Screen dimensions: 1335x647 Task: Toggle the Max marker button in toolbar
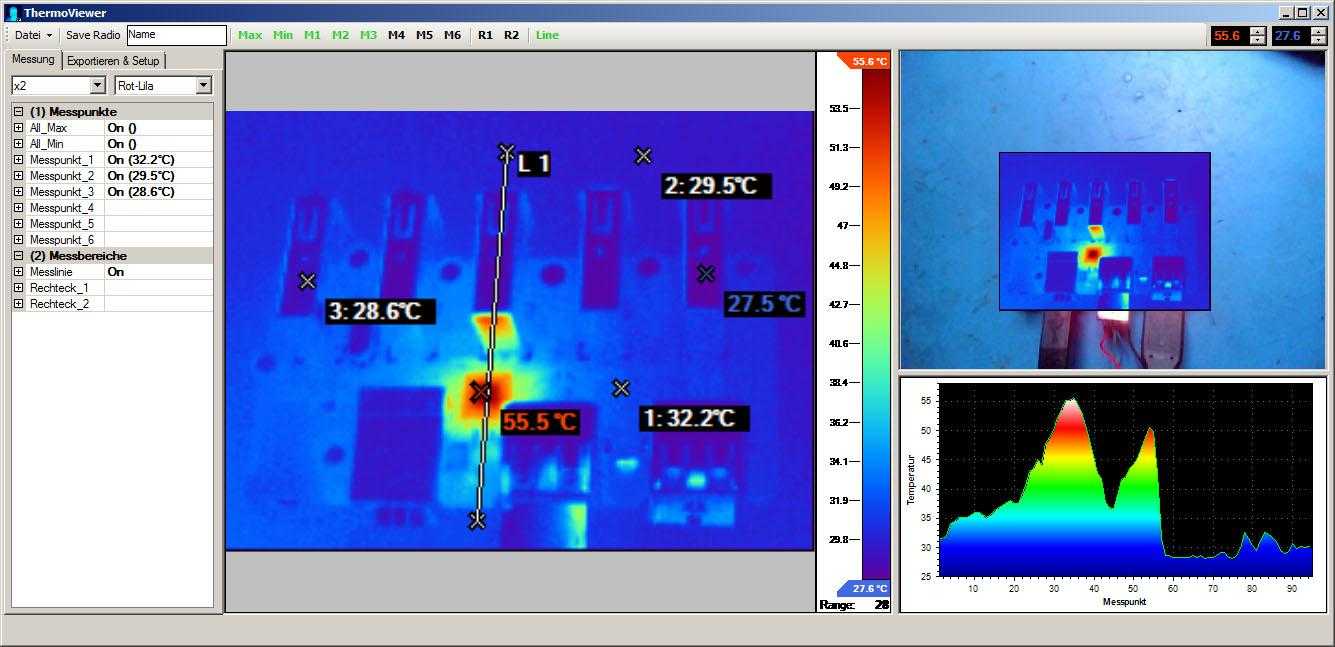(x=250, y=35)
